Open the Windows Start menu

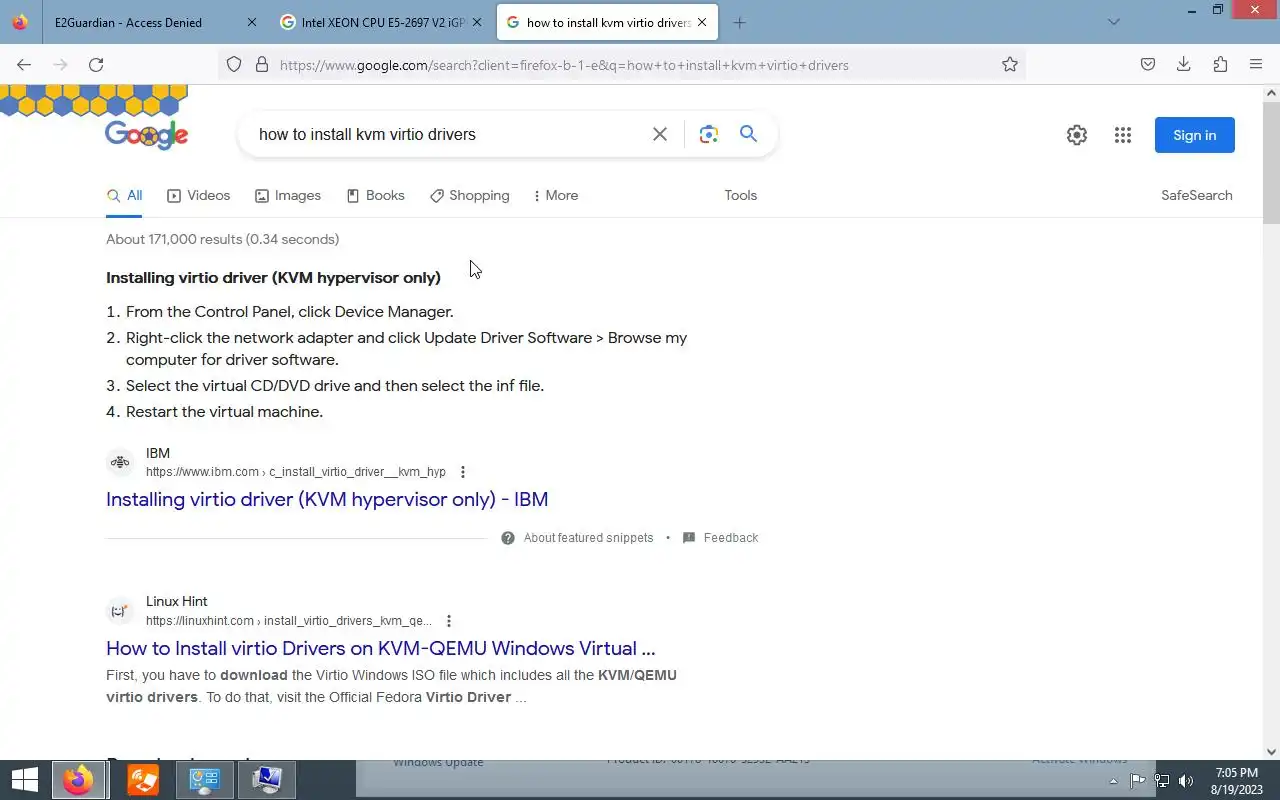[24, 780]
